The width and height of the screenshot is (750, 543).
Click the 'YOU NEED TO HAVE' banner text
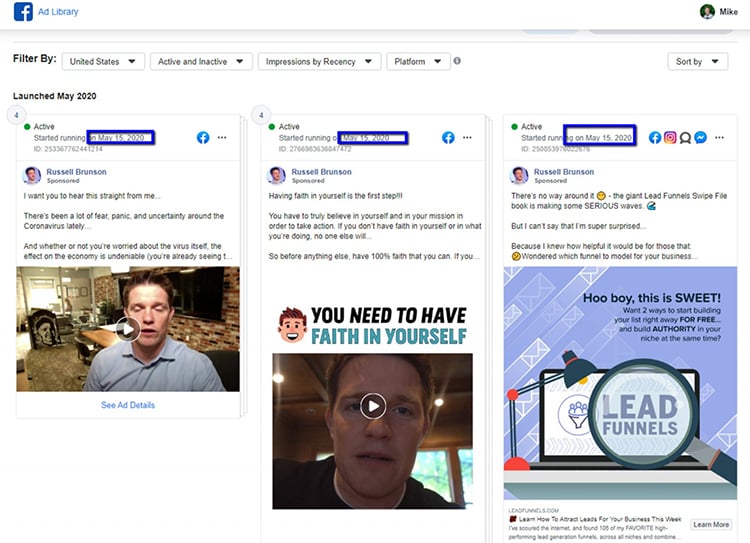[388, 315]
